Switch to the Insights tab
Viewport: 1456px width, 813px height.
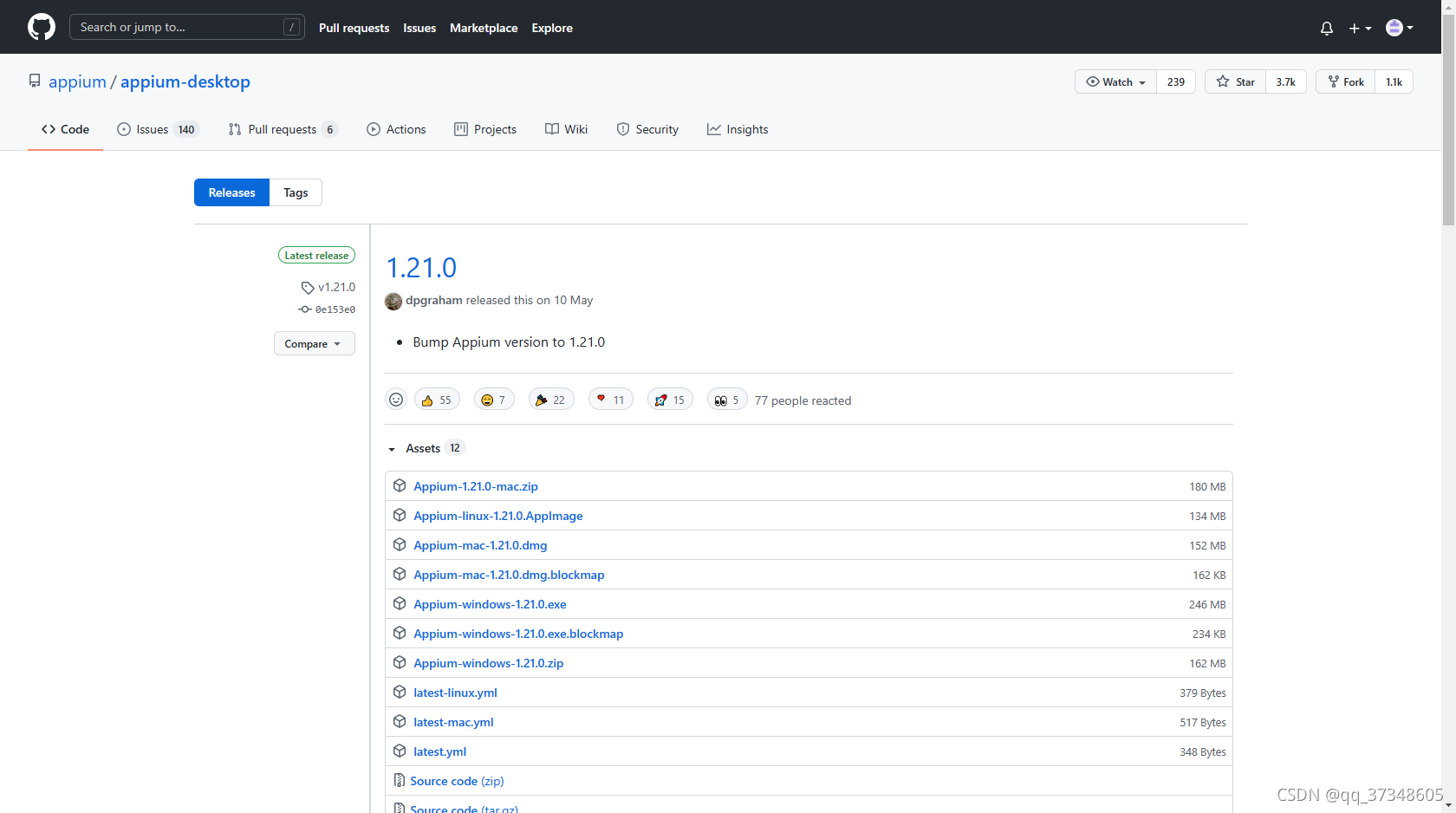[738, 129]
